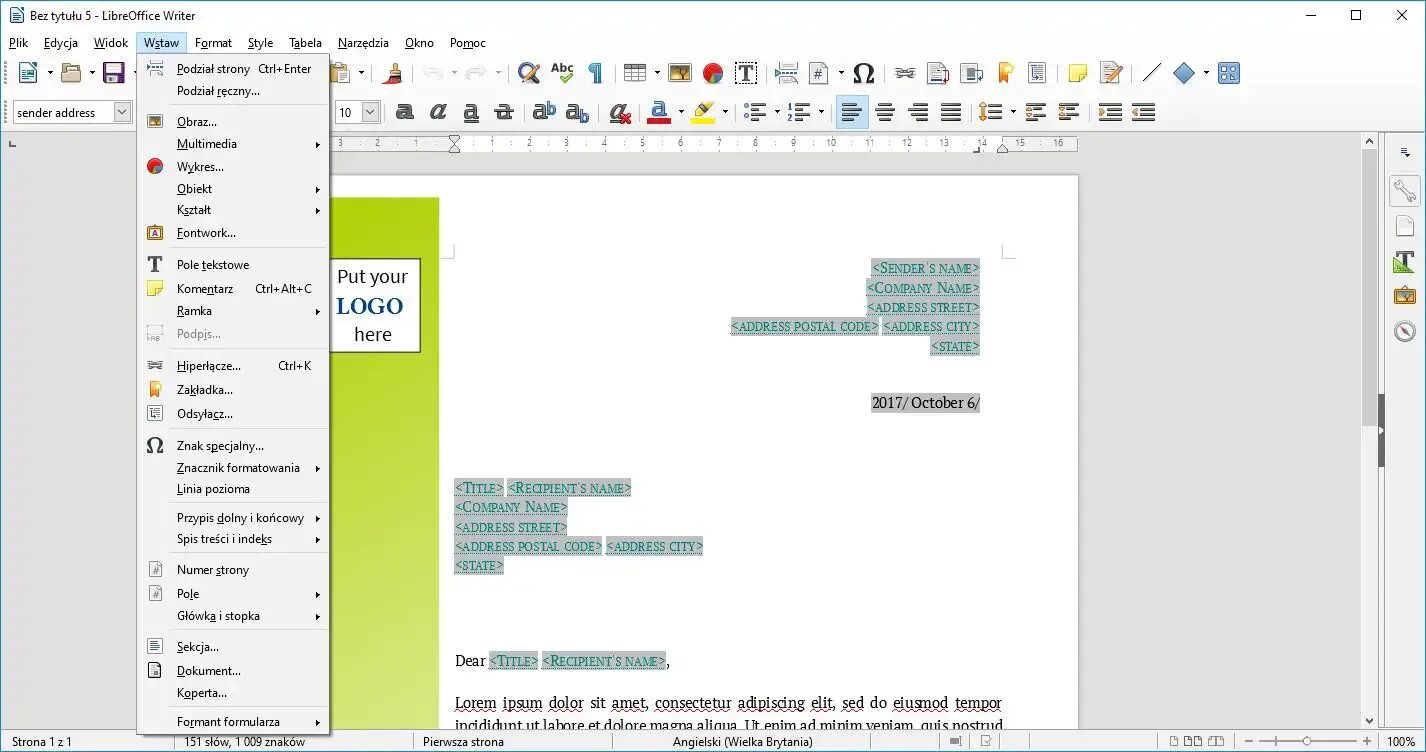Select the Line drawing tool
This screenshot has width=1426, height=752.
[x=1151, y=73]
